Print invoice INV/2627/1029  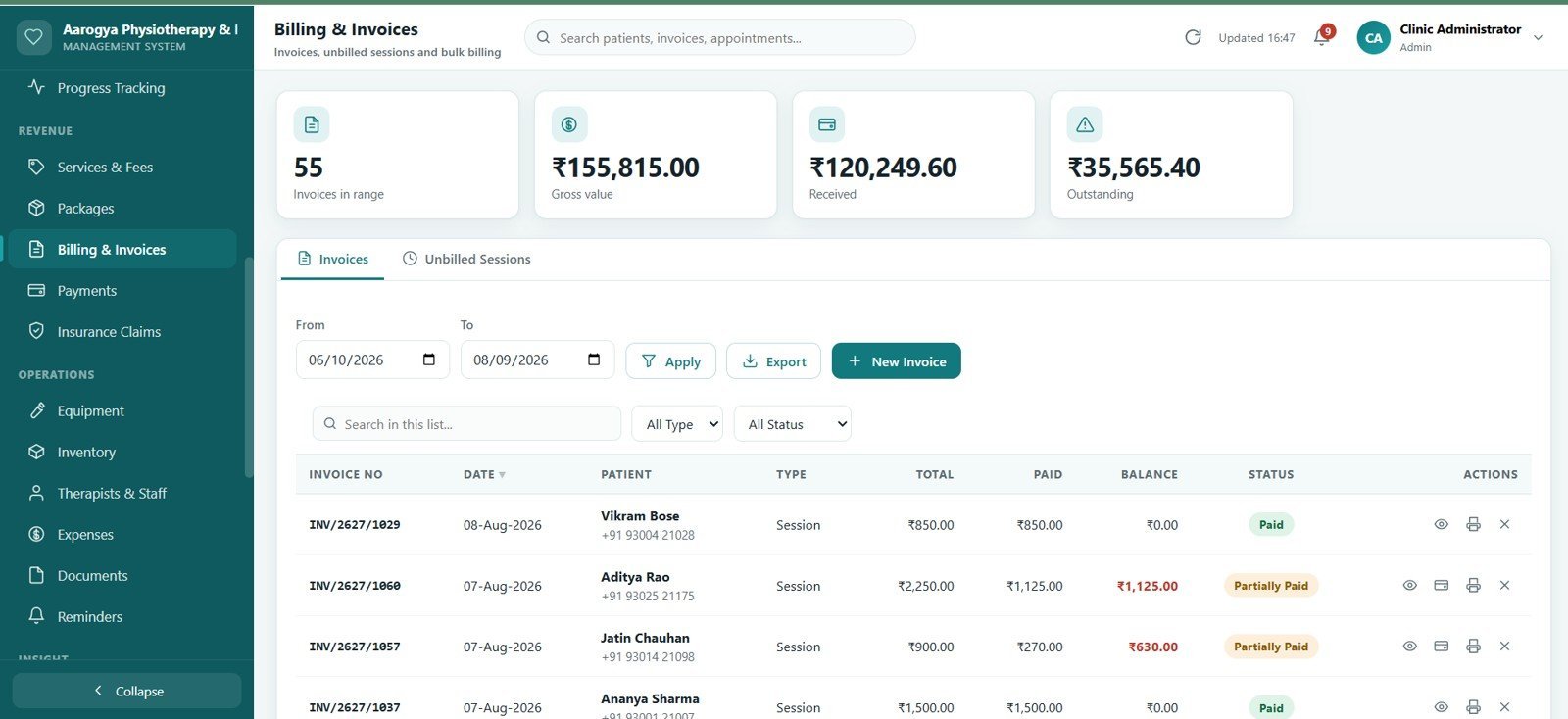[1473, 525]
